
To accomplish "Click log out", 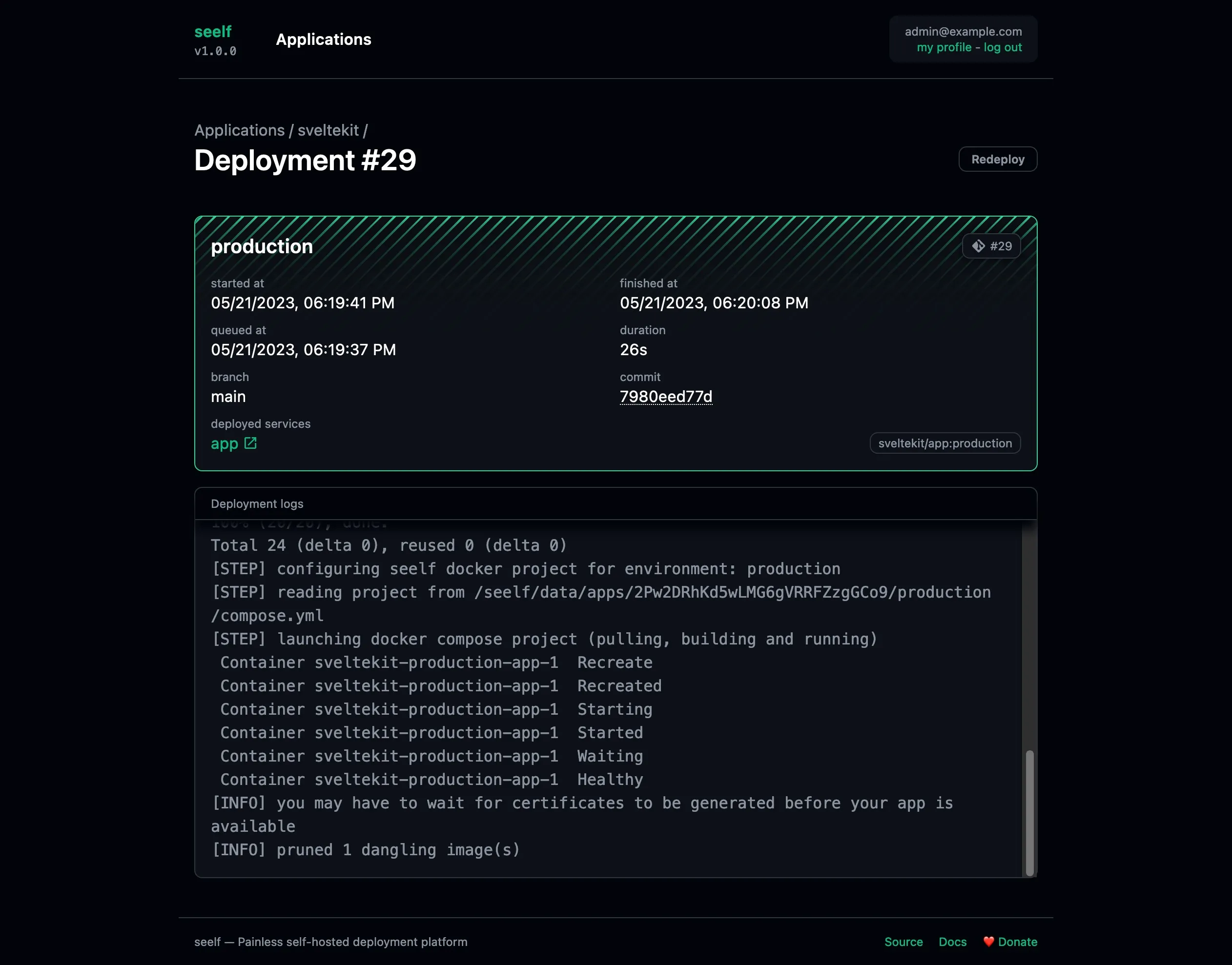I will click(x=1003, y=47).
